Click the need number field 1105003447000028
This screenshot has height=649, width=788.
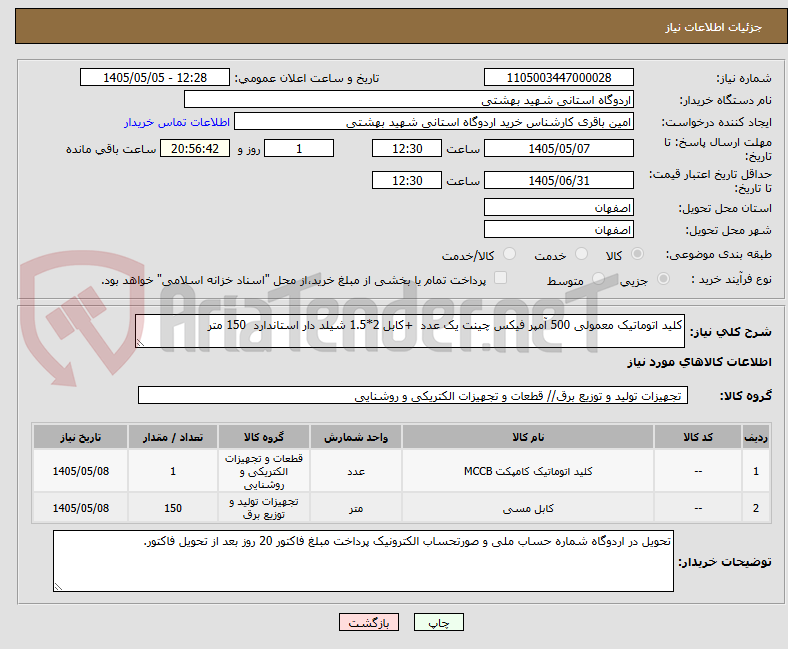(x=559, y=77)
